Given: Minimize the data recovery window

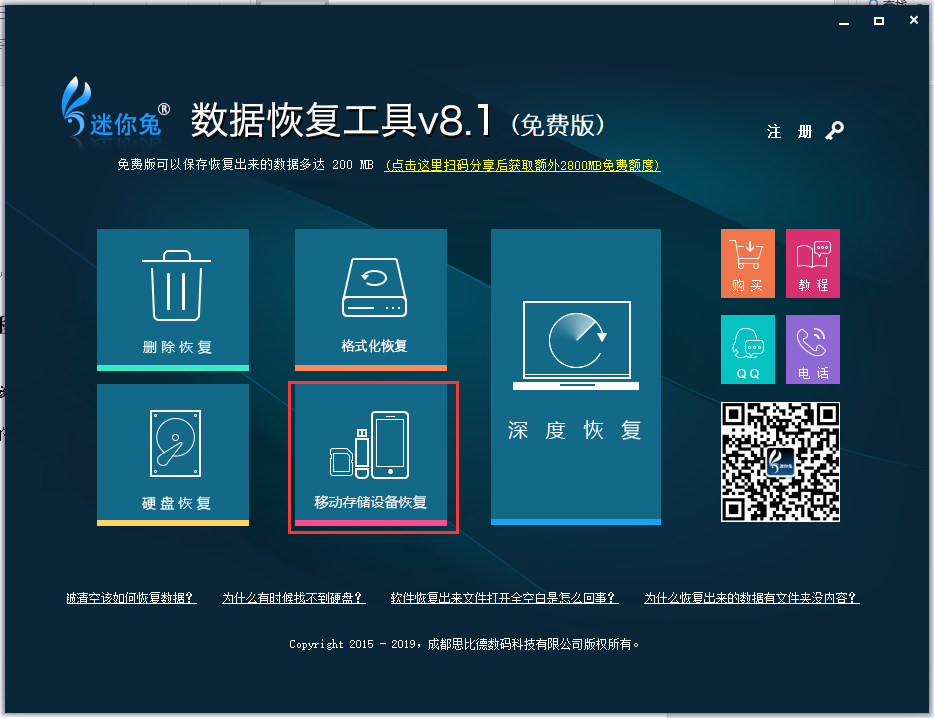Looking at the screenshot, I should (843, 21).
